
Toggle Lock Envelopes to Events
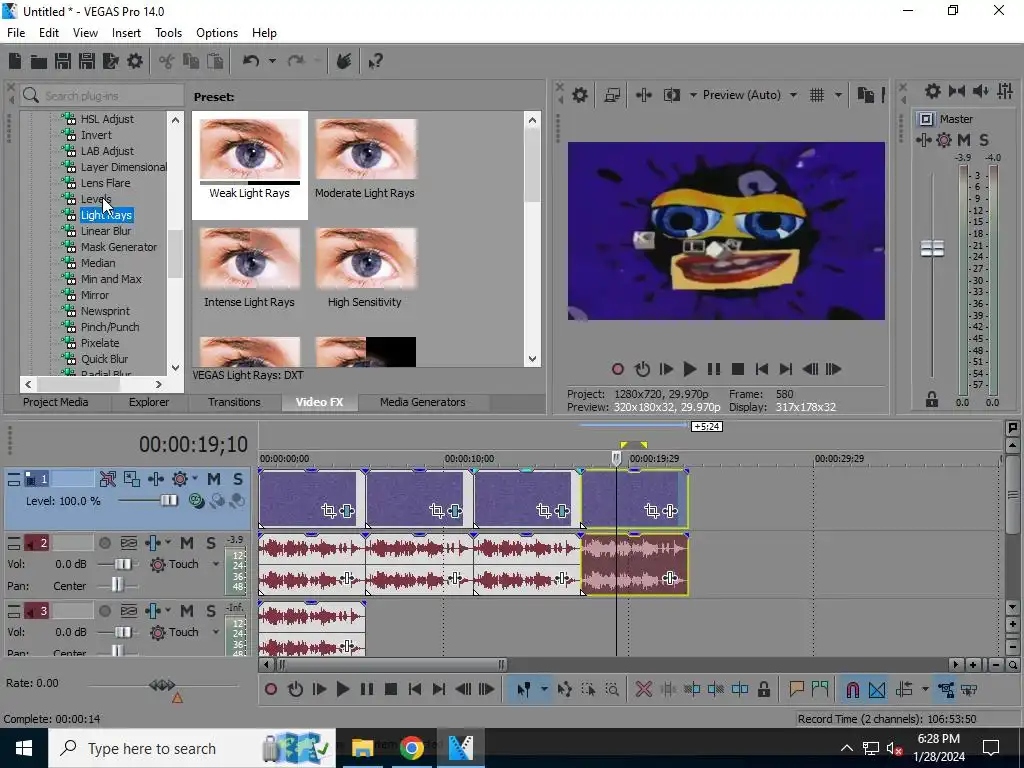946,690
